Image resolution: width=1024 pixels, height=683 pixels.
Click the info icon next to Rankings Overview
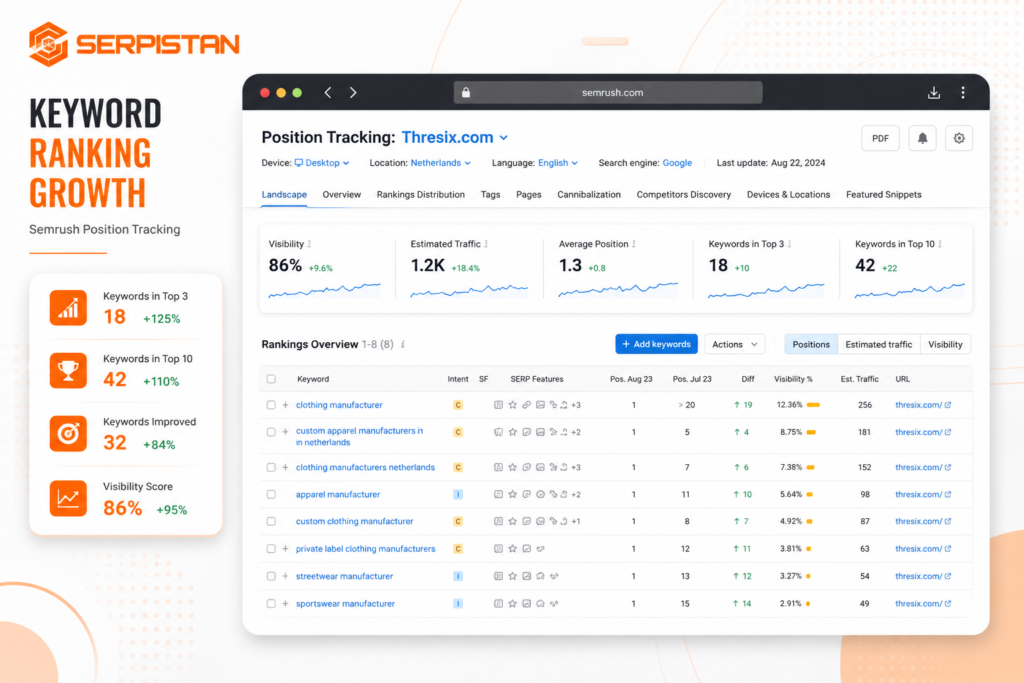tap(403, 344)
